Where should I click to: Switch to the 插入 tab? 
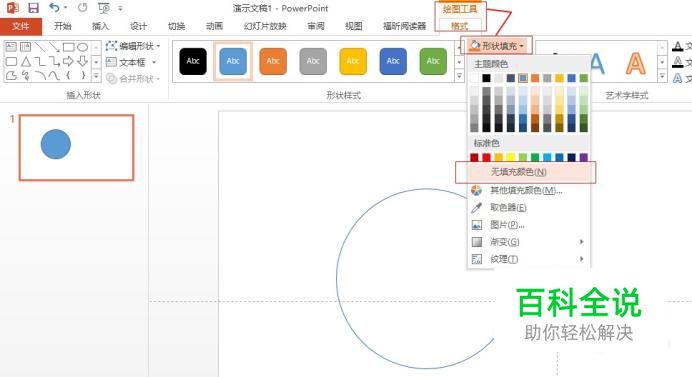coord(100,26)
